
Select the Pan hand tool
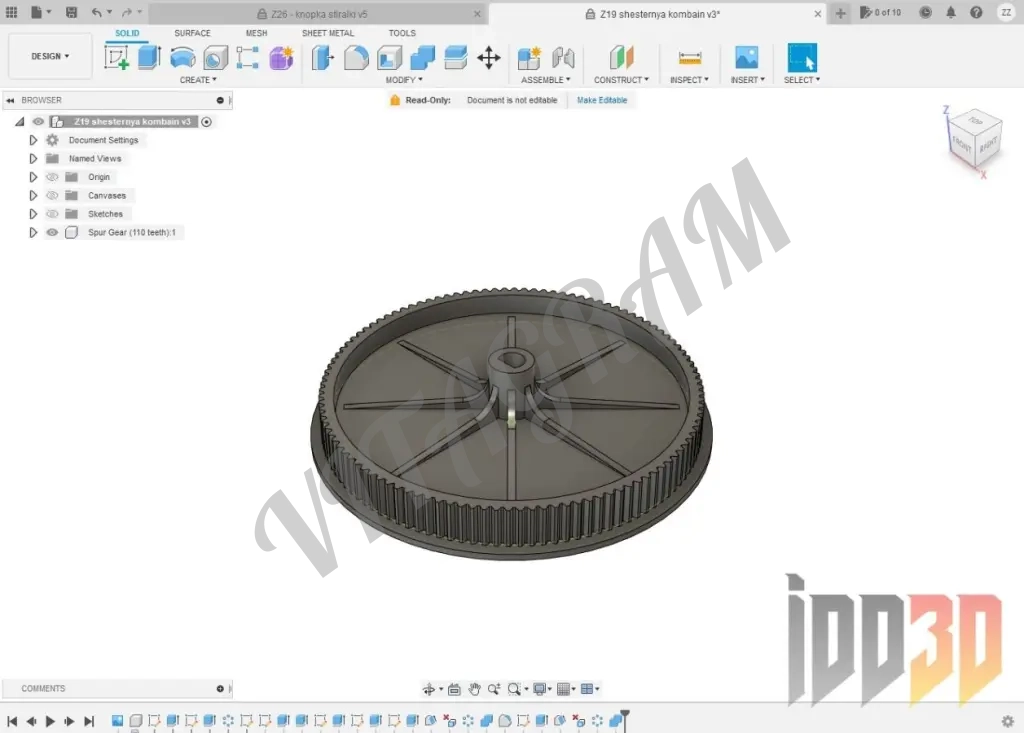coord(474,689)
